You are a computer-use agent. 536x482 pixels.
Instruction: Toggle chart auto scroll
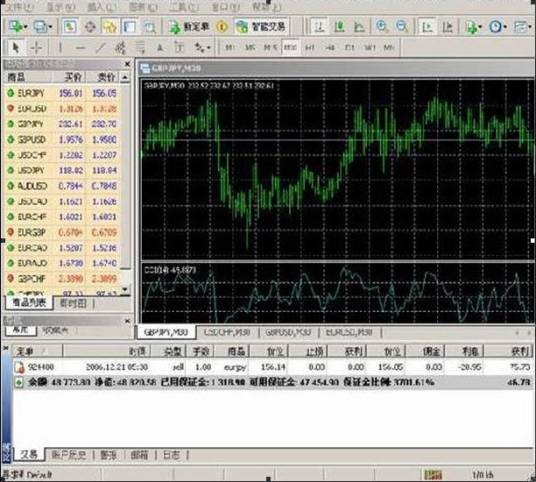coord(427,27)
